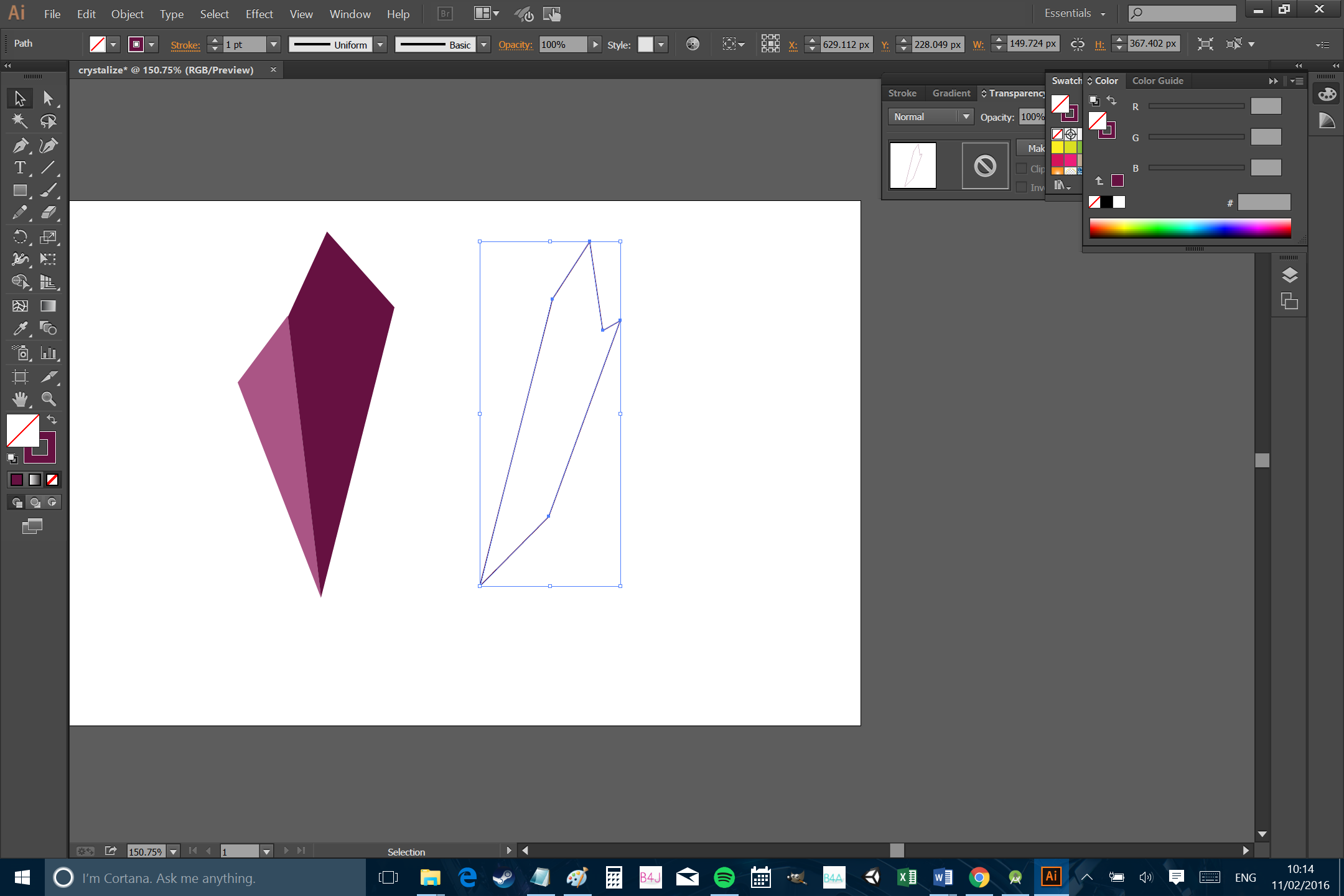Select the Zoom tool

click(x=49, y=399)
